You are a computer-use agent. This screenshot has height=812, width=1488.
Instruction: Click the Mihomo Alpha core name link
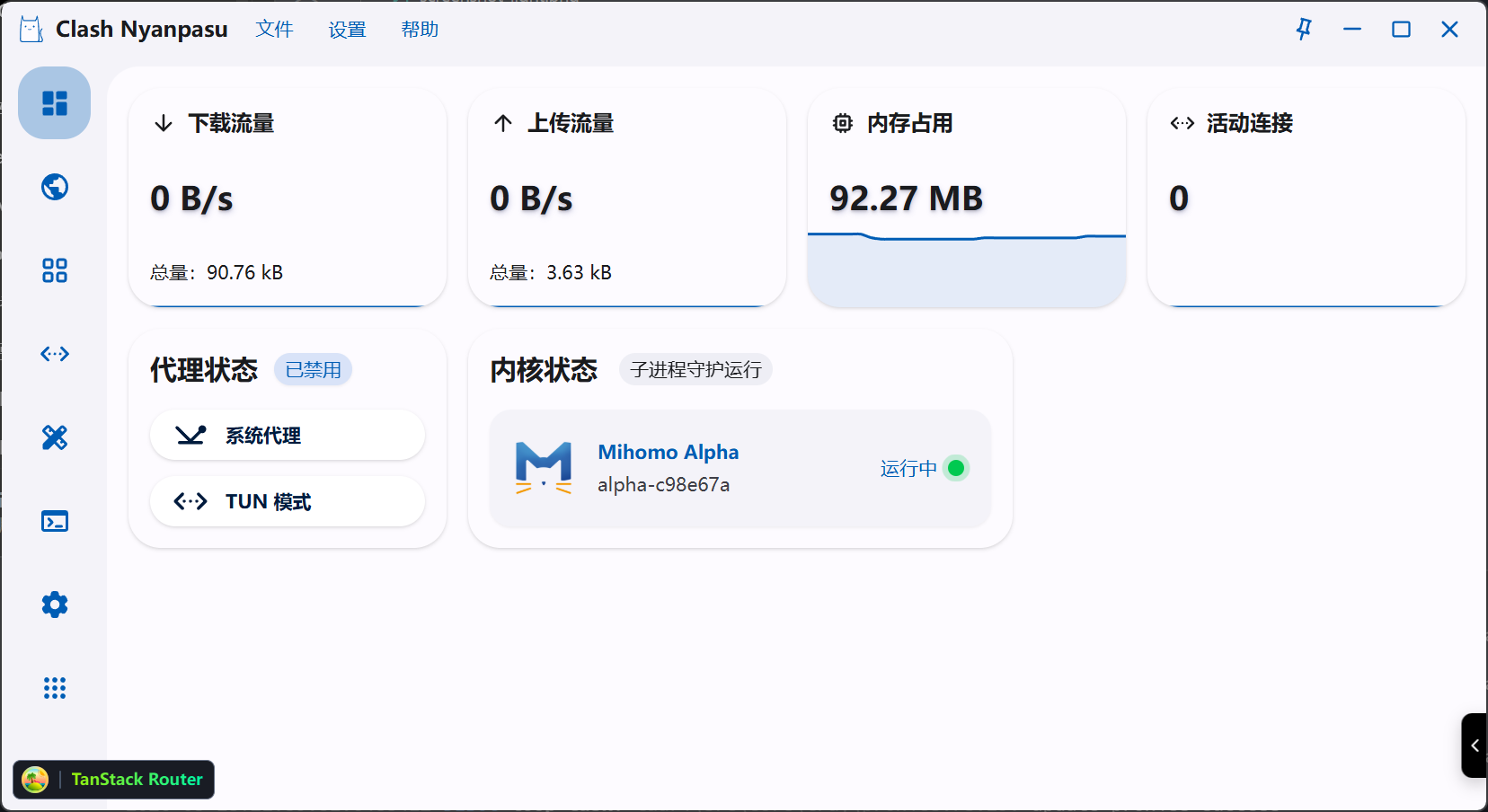(669, 452)
